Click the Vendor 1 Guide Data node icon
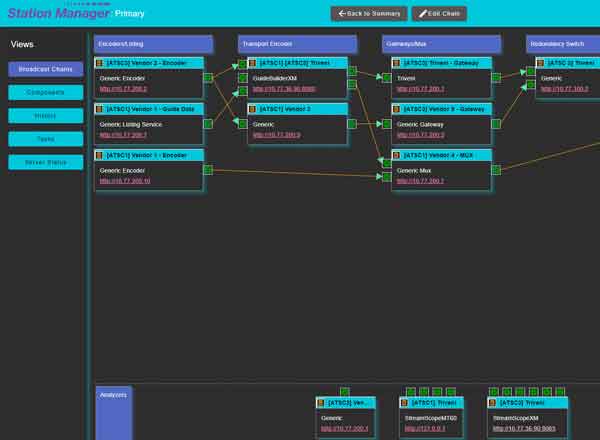Viewport: 600px width, 440px height. (99, 109)
